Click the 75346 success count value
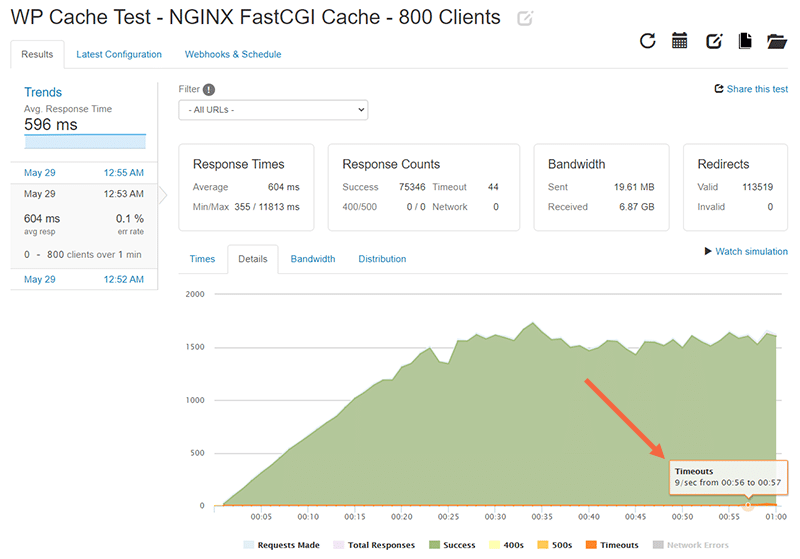This screenshot has width=800, height=559. (412, 187)
